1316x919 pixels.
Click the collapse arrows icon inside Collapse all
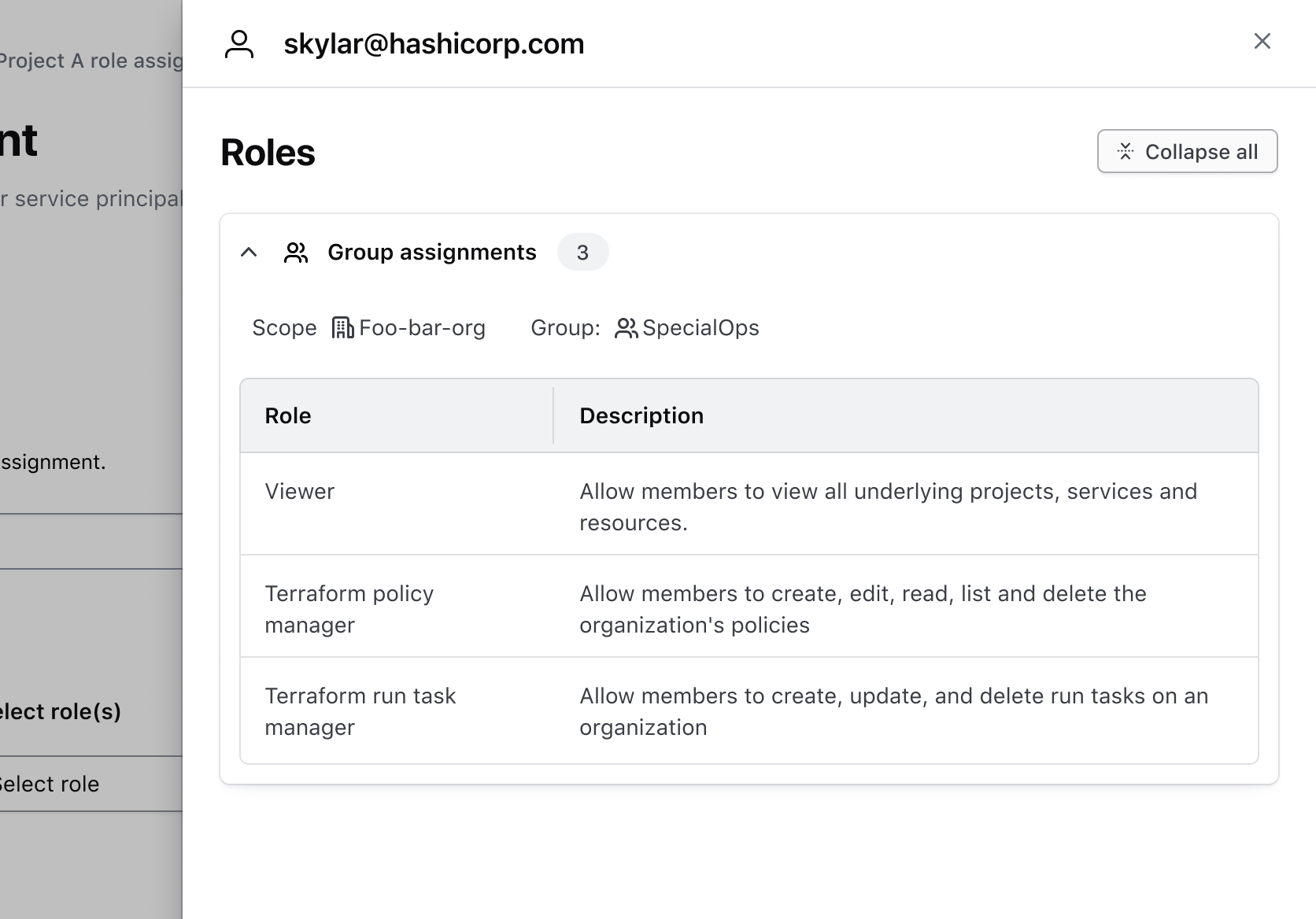click(x=1126, y=151)
